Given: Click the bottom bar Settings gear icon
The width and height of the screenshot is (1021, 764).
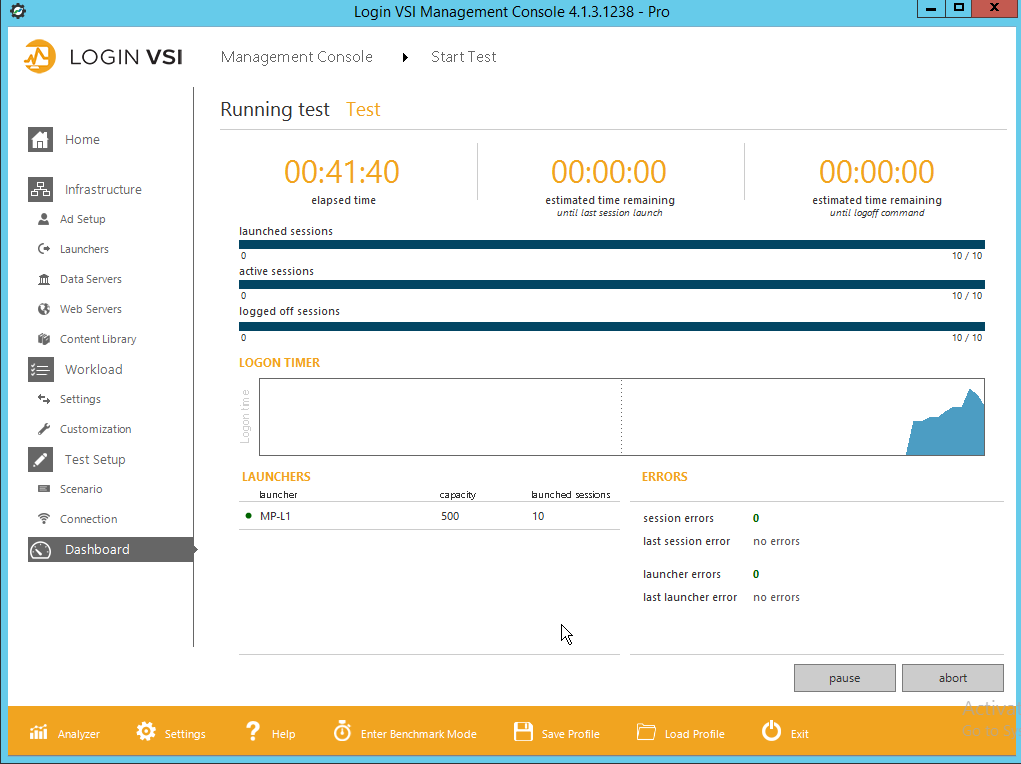Looking at the screenshot, I should [146, 731].
